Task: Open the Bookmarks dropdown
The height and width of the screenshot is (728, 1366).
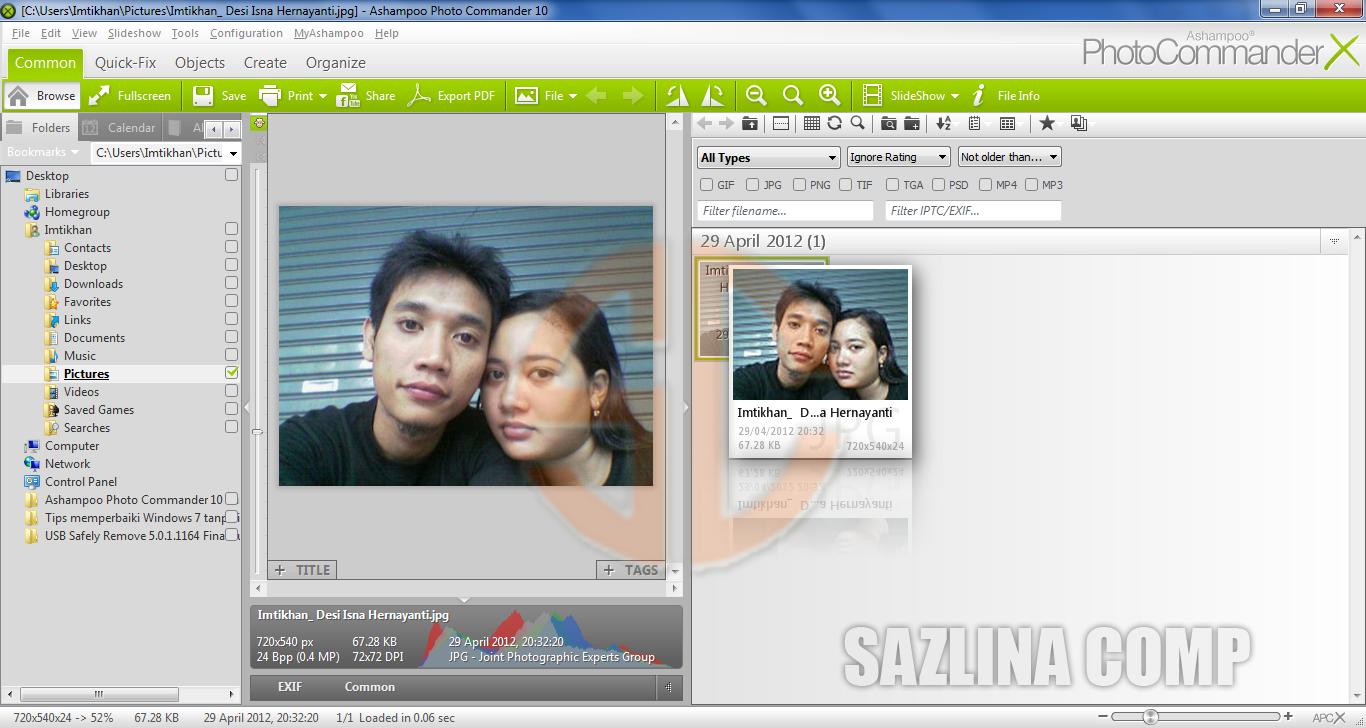Action: [x=43, y=152]
